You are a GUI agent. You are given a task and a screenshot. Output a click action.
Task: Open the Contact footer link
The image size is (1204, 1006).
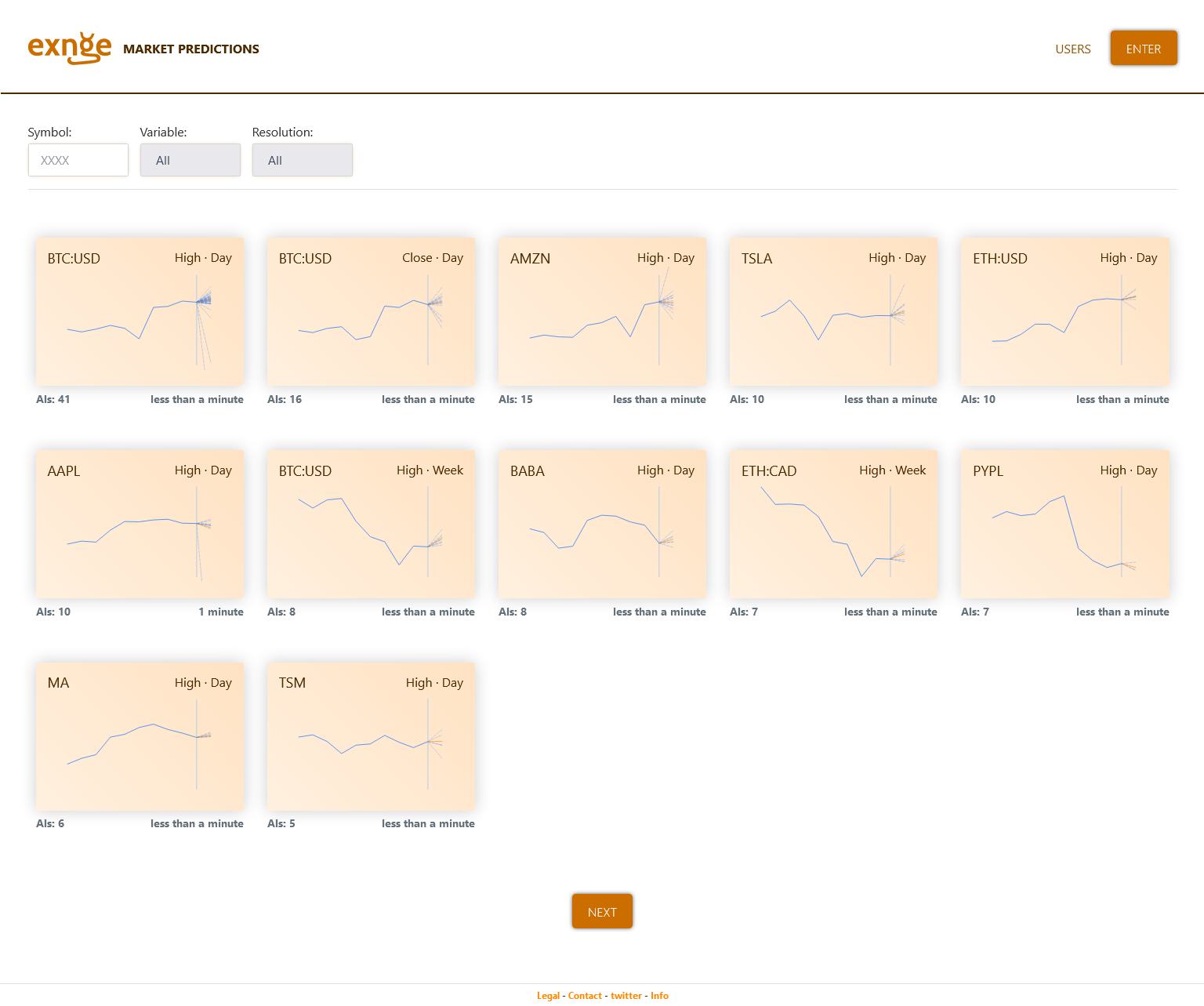click(585, 996)
